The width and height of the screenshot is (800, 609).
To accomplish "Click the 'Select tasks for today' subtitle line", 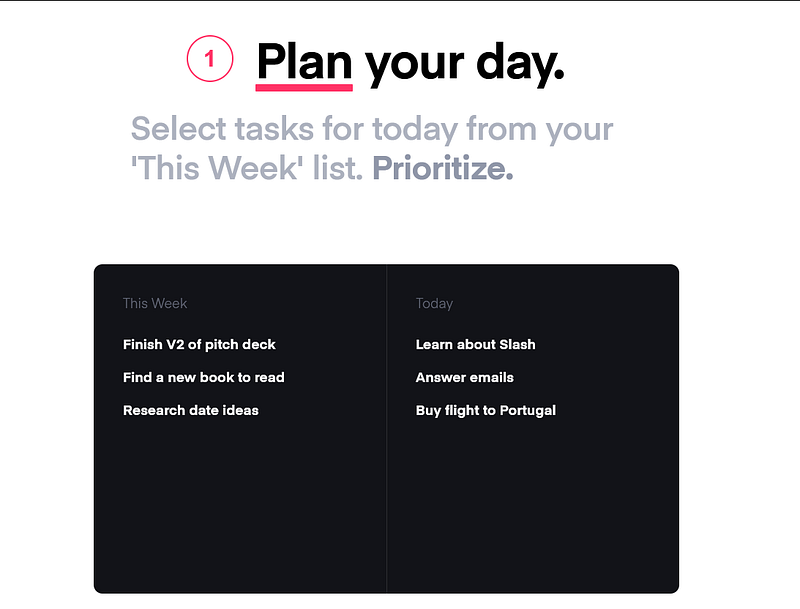I will (372, 129).
